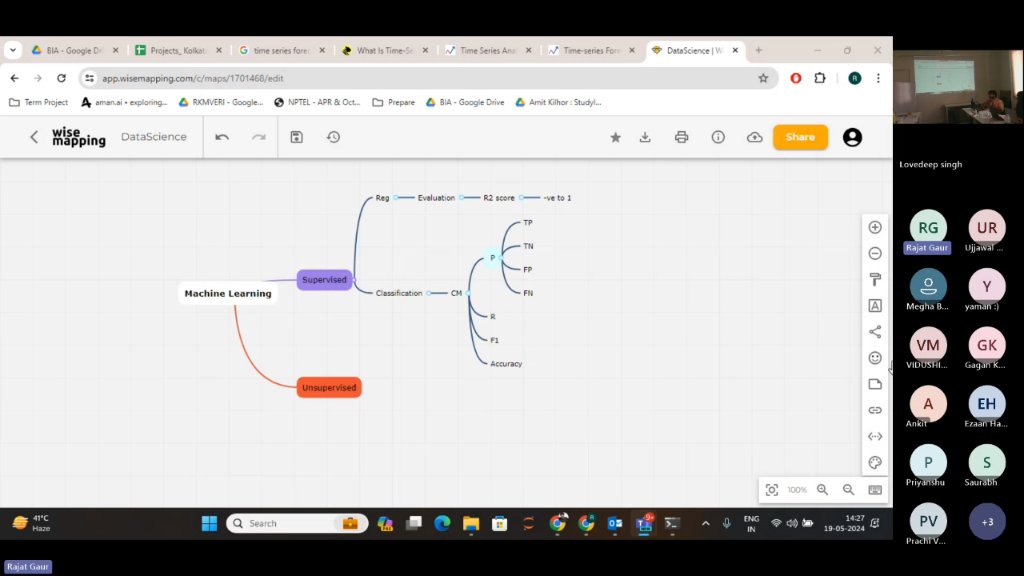Screen dimensions: 1024x576
Task: Open connection style tool
Action: point(875,332)
